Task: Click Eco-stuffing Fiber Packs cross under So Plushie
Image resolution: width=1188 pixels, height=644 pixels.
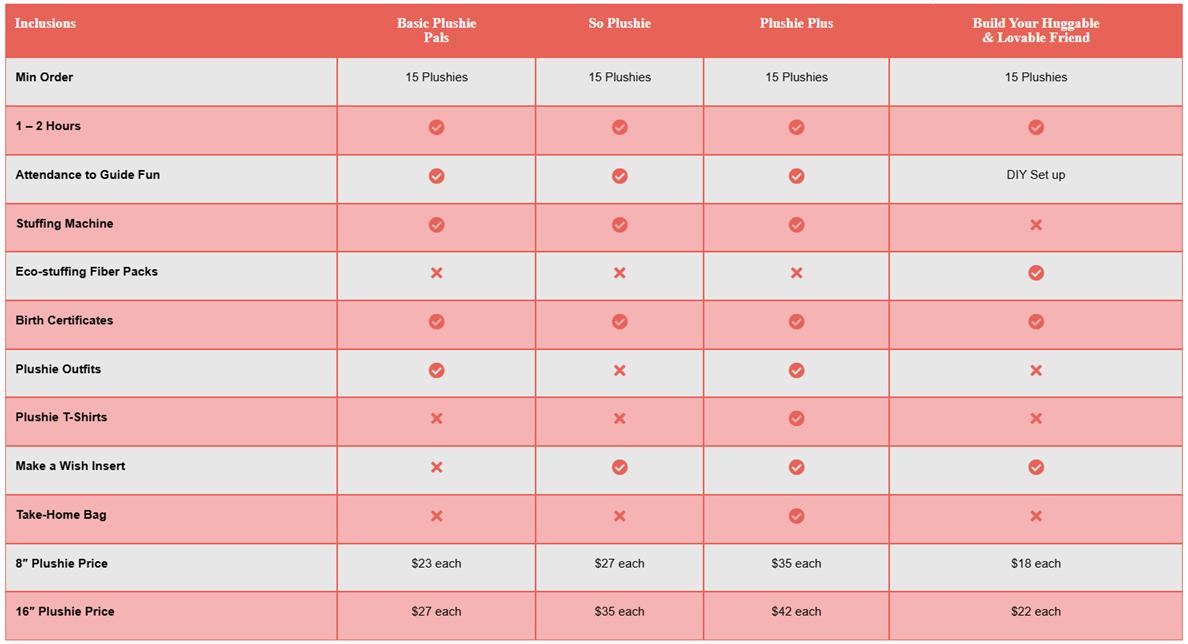Action: pos(620,273)
